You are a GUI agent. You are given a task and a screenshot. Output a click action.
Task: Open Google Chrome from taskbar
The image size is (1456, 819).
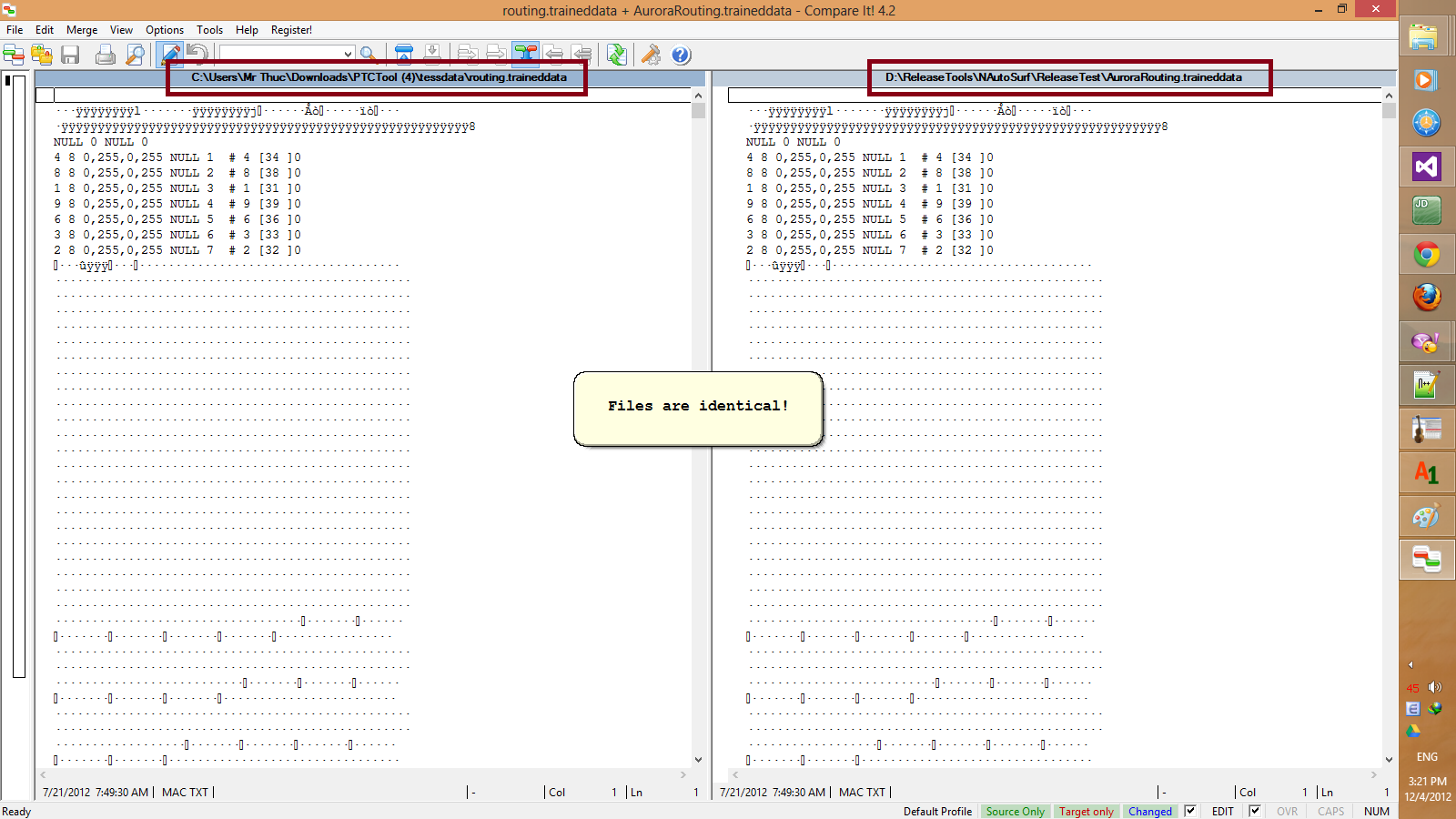[x=1426, y=254]
